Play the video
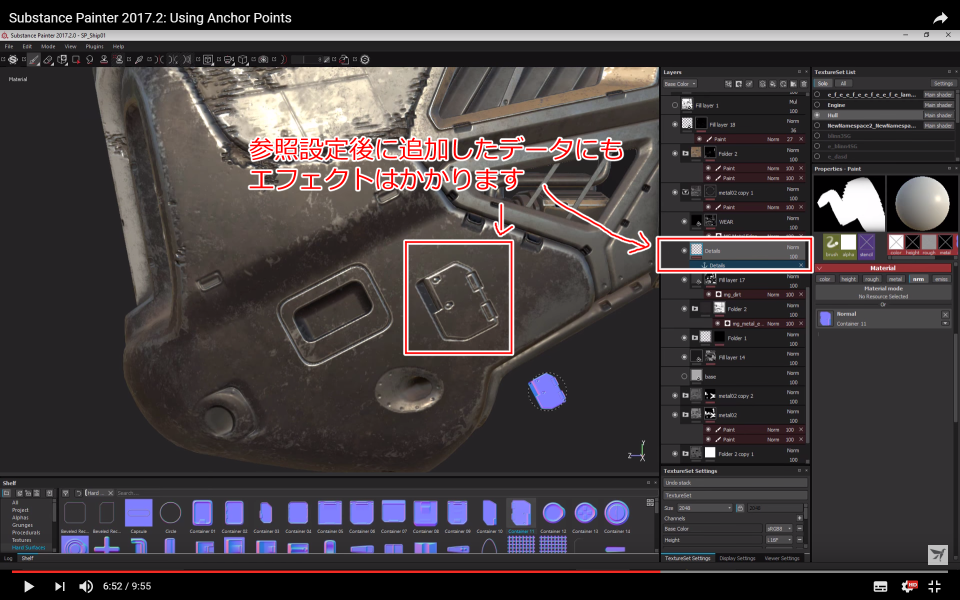The width and height of the screenshot is (960, 600). tap(28, 586)
